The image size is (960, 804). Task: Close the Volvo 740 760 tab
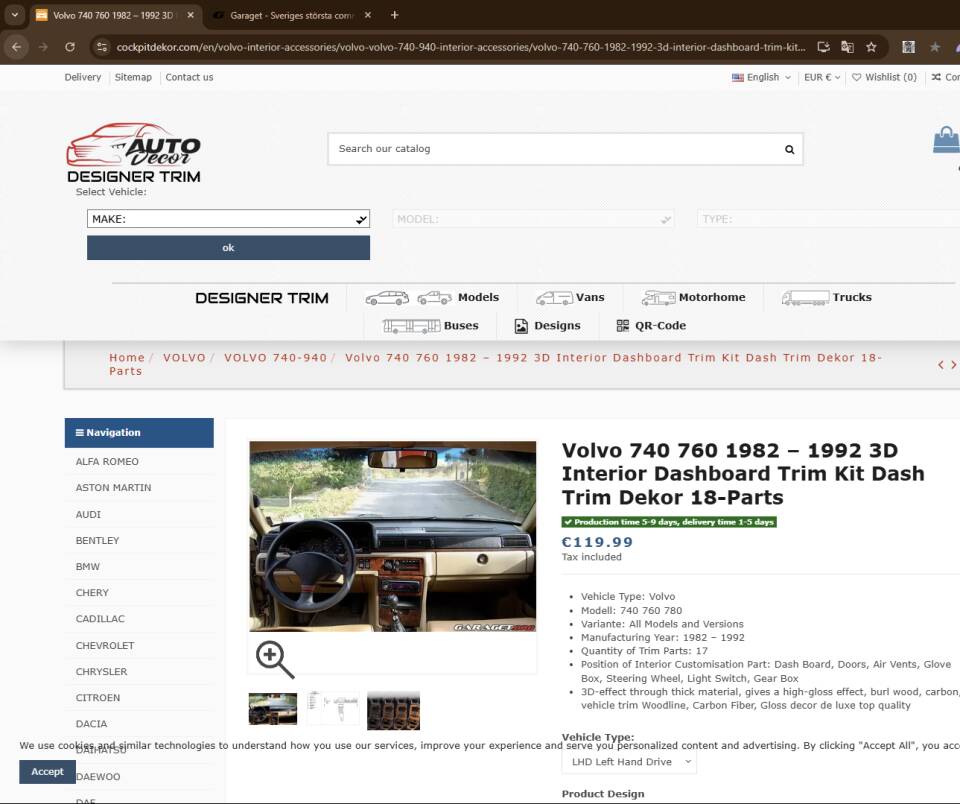[190, 15]
